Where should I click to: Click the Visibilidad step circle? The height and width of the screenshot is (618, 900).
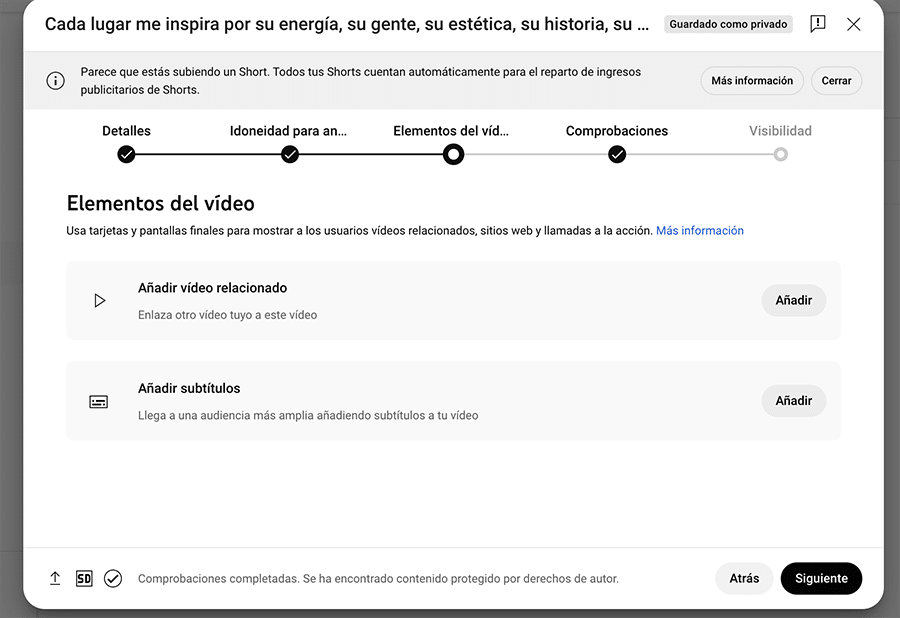point(780,154)
